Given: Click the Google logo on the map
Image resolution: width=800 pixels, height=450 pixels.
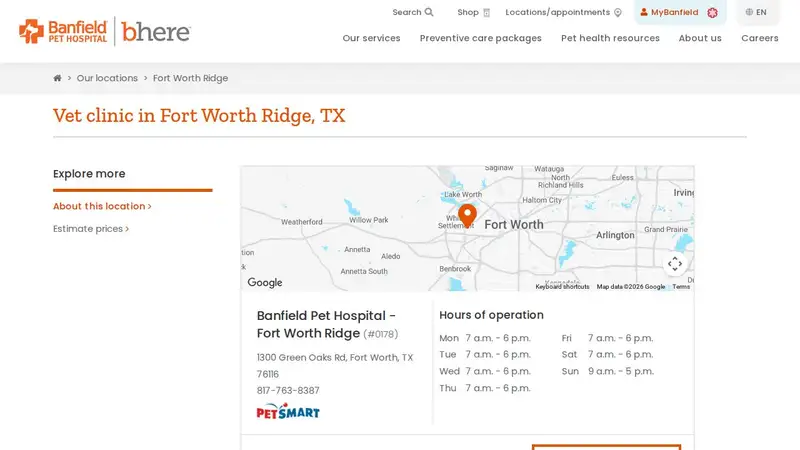Looking at the screenshot, I should [265, 283].
